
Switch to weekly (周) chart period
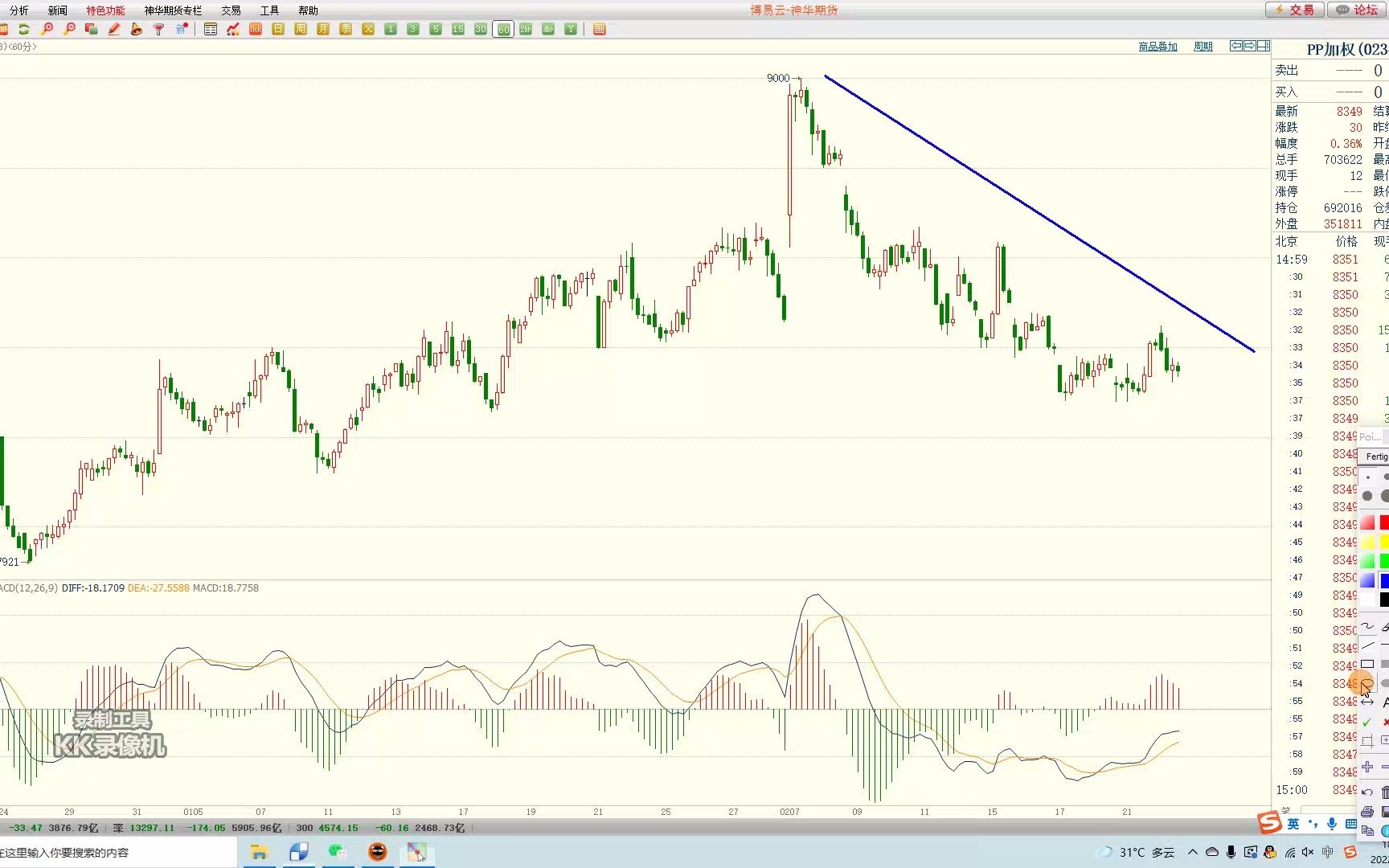(x=301, y=29)
